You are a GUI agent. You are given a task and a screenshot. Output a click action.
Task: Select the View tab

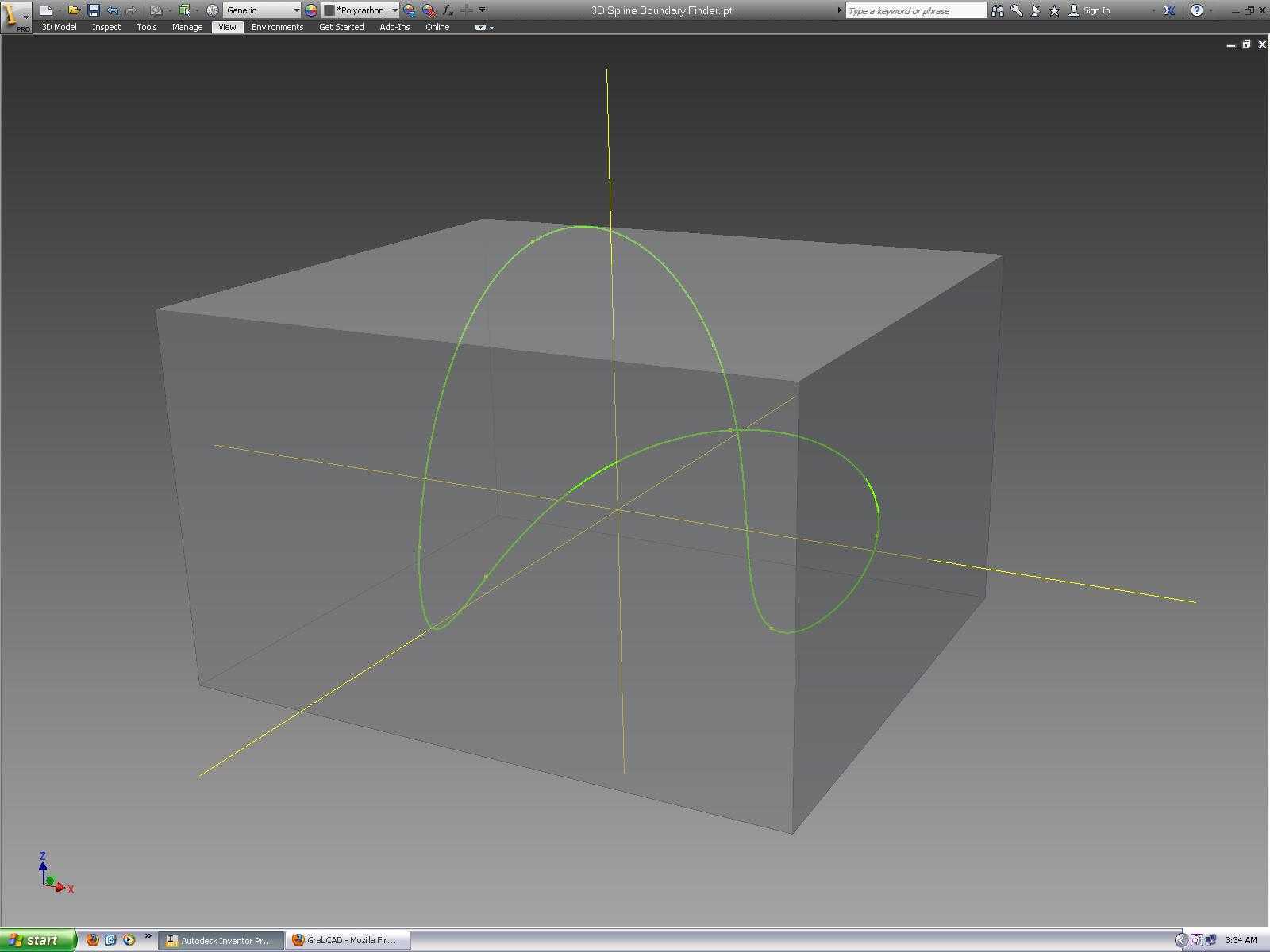tap(227, 27)
